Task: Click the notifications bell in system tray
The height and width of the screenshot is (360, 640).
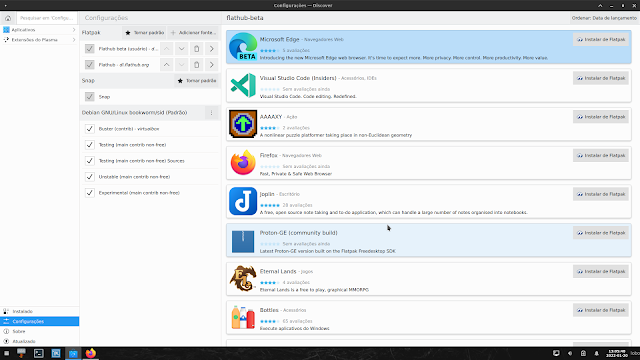Action: [x=596, y=353]
